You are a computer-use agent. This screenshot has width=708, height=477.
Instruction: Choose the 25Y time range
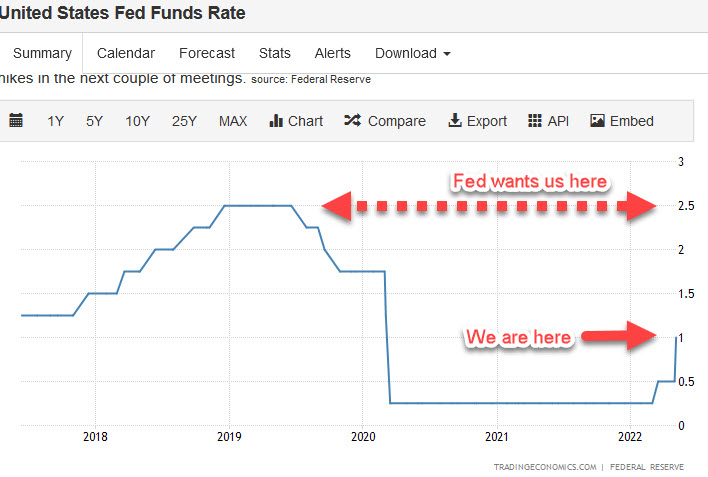point(184,121)
